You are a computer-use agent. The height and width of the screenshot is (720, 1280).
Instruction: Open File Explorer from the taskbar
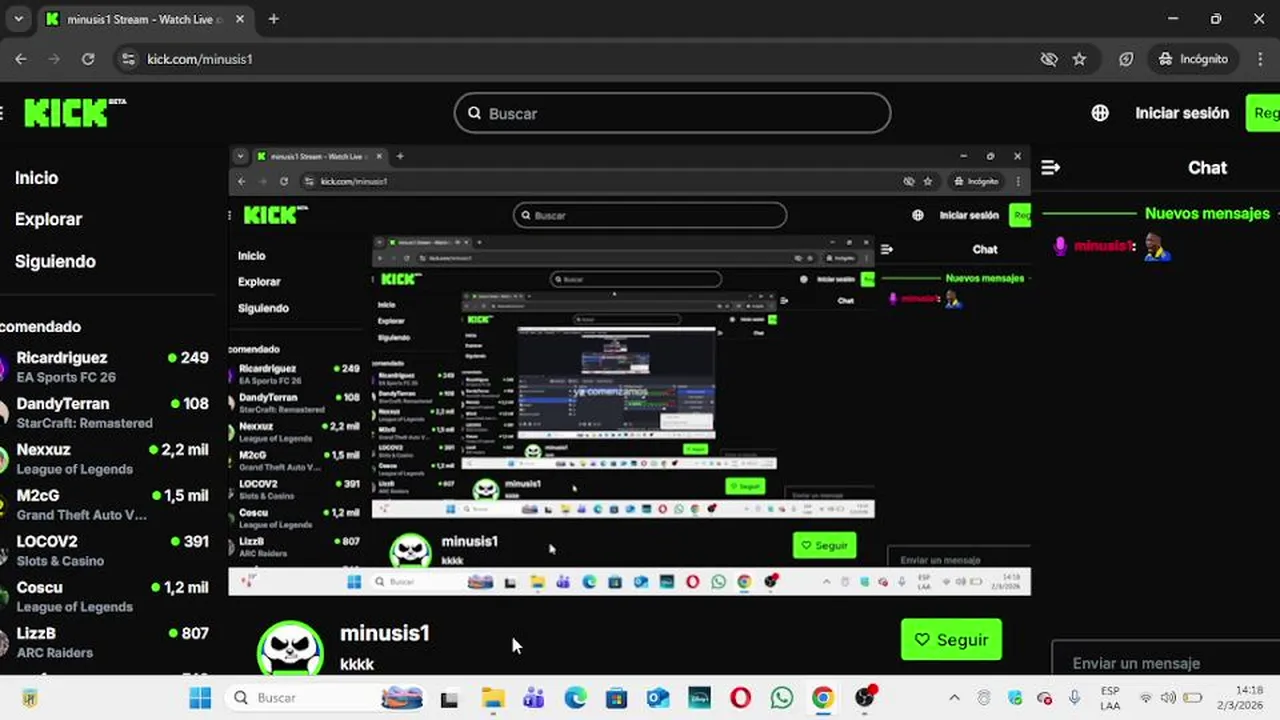pyautogui.click(x=492, y=698)
